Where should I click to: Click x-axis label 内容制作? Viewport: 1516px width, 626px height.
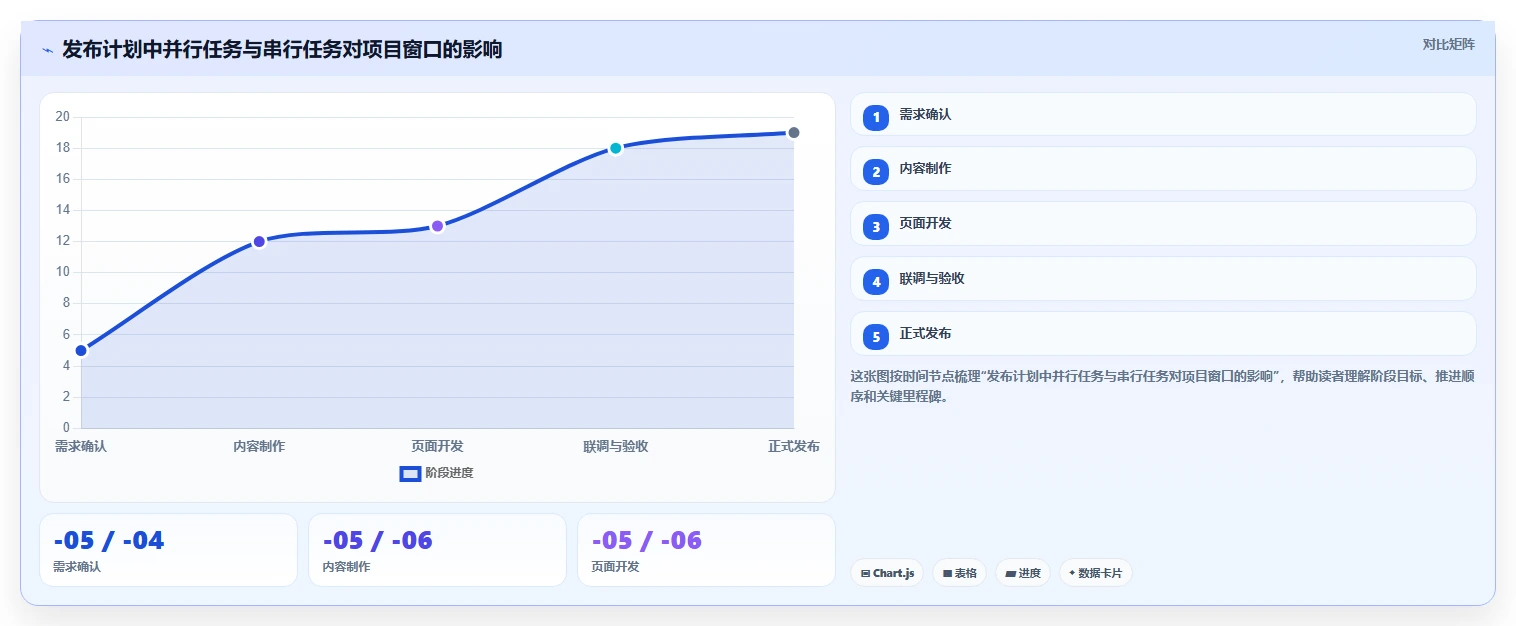pyautogui.click(x=259, y=446)
